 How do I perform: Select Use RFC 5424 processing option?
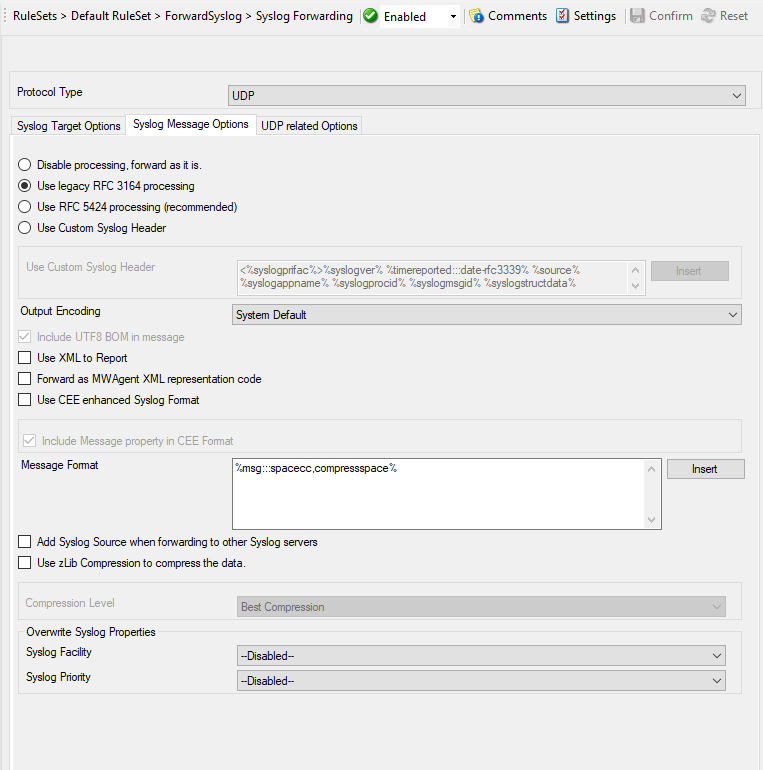point(25,207)
